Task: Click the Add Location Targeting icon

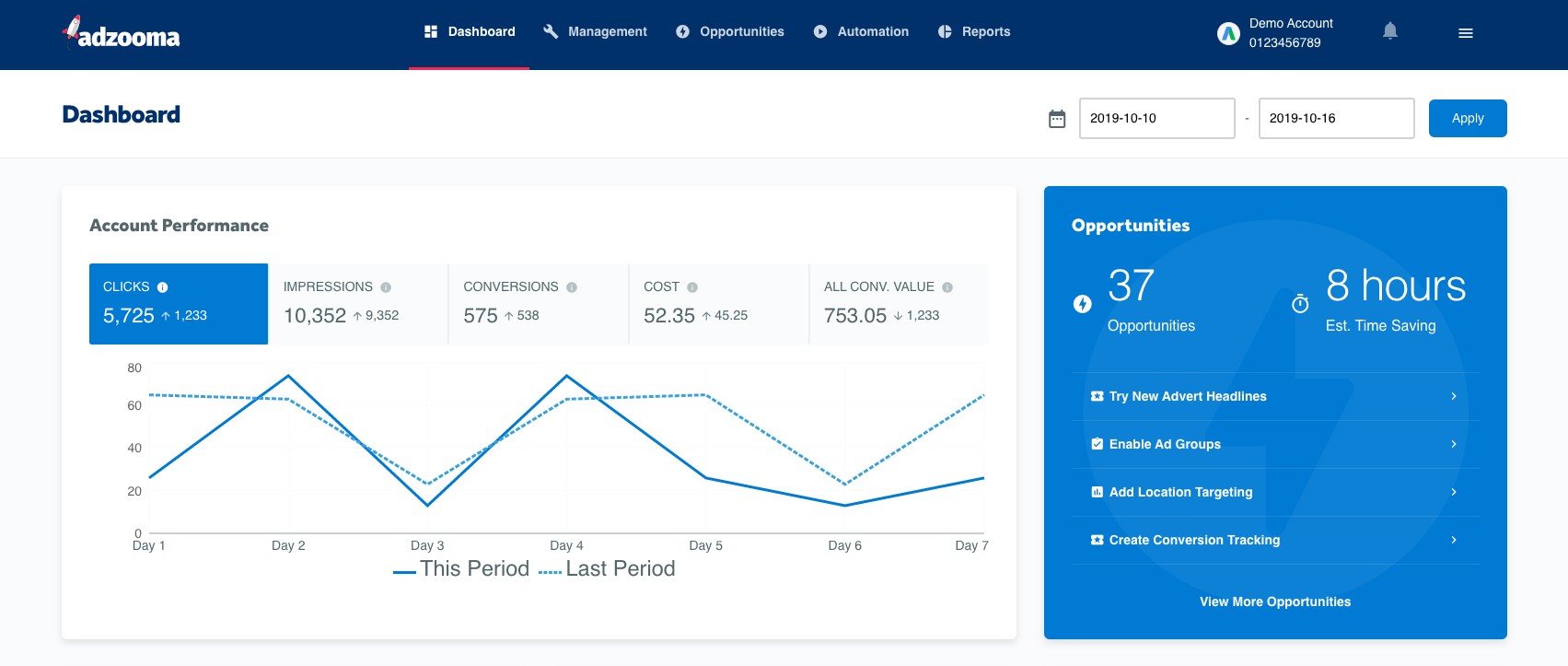Action: click(x=1097, y=492)
